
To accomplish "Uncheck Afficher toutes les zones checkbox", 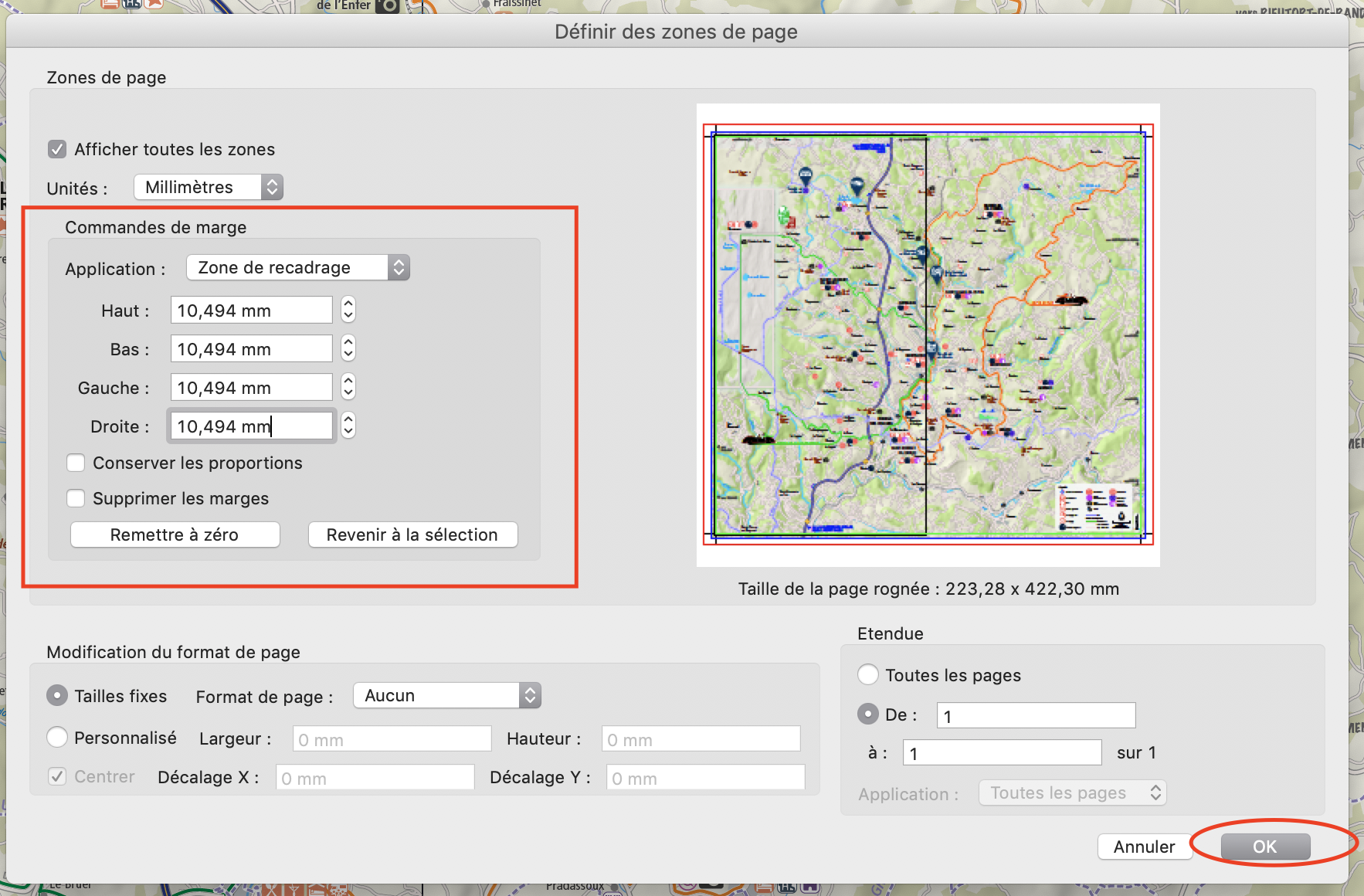I will (57, 149).
